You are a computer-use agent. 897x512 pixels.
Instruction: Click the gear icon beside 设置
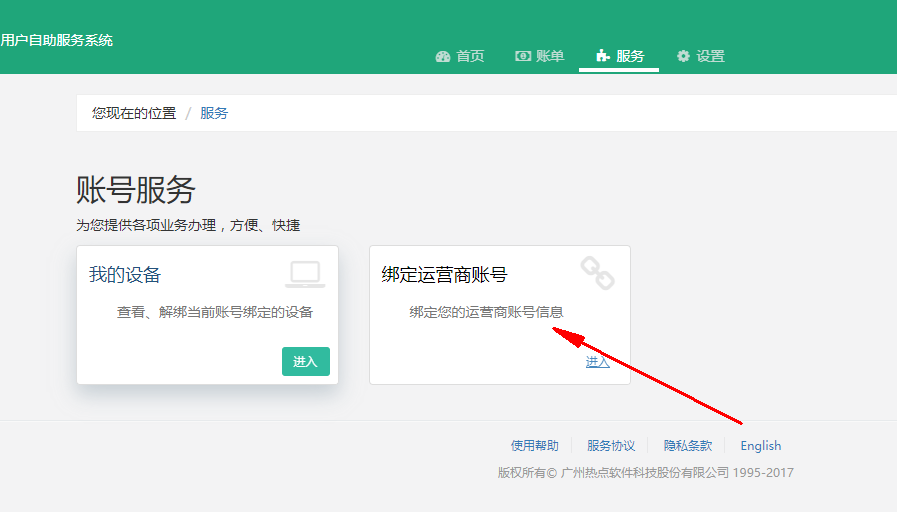click(683, 55)
